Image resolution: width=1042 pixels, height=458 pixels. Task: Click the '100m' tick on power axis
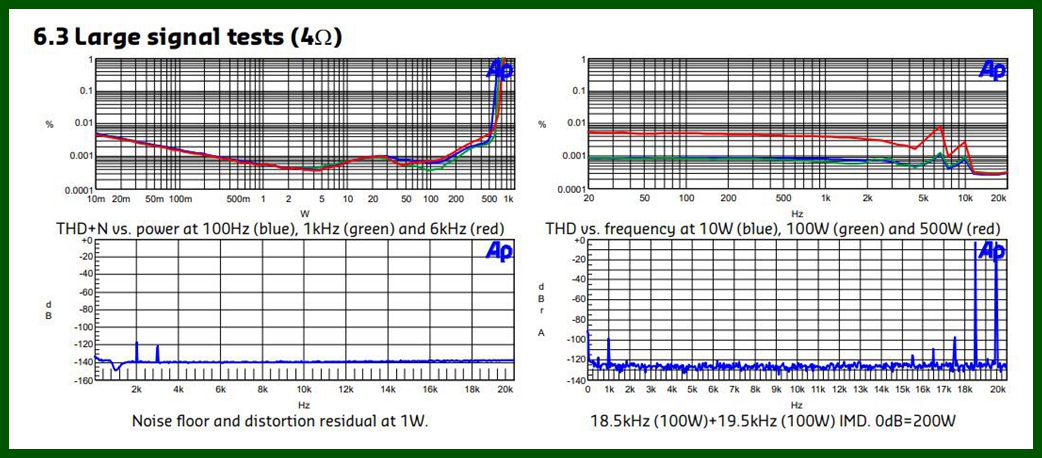pyautogui.click(x=179, y=199)
